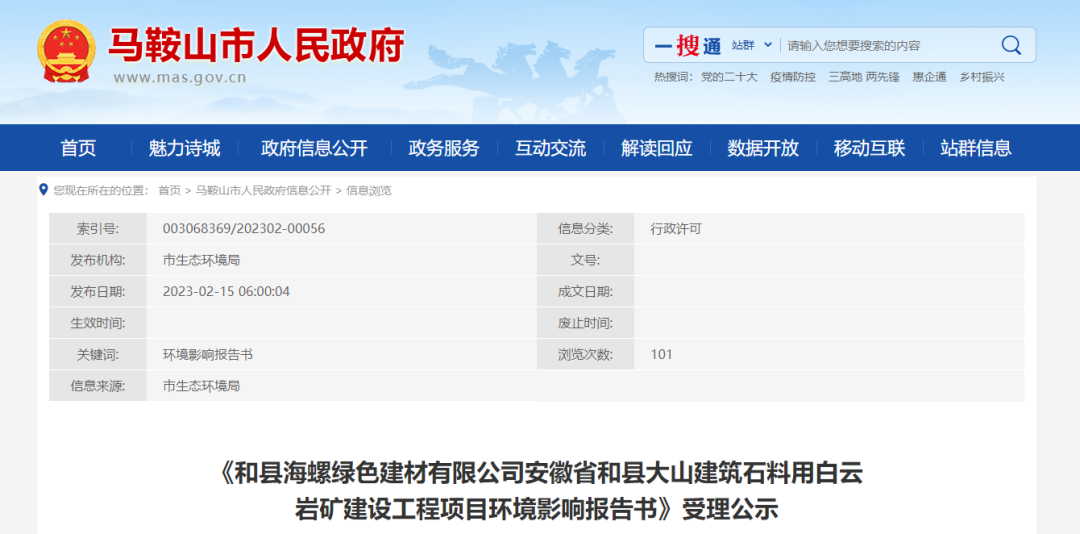
Task: Open the 站群 search scope dropdown
Action: click(751, 45)
